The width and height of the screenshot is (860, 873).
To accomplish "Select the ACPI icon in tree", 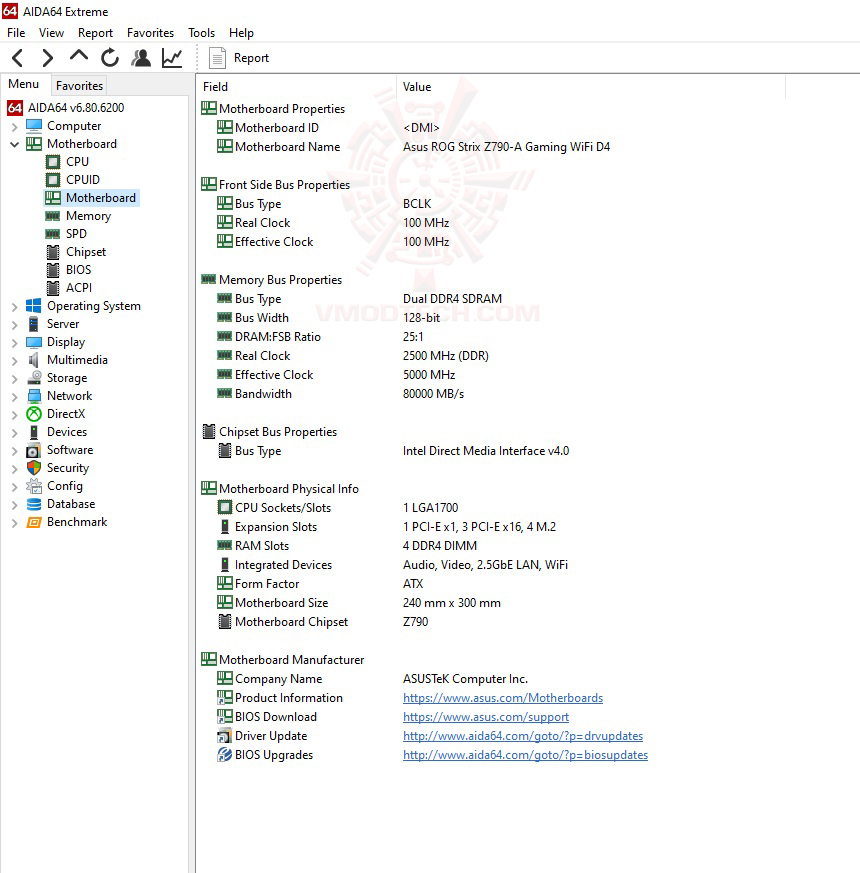I will [x=53, y=288].
